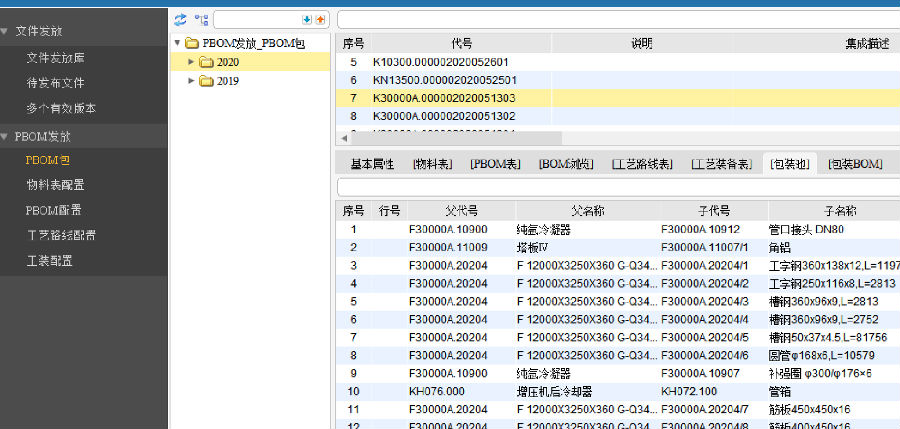Viewport: 900px width, 429px height.
Task: Click the tree search input field
Action: 257,19
